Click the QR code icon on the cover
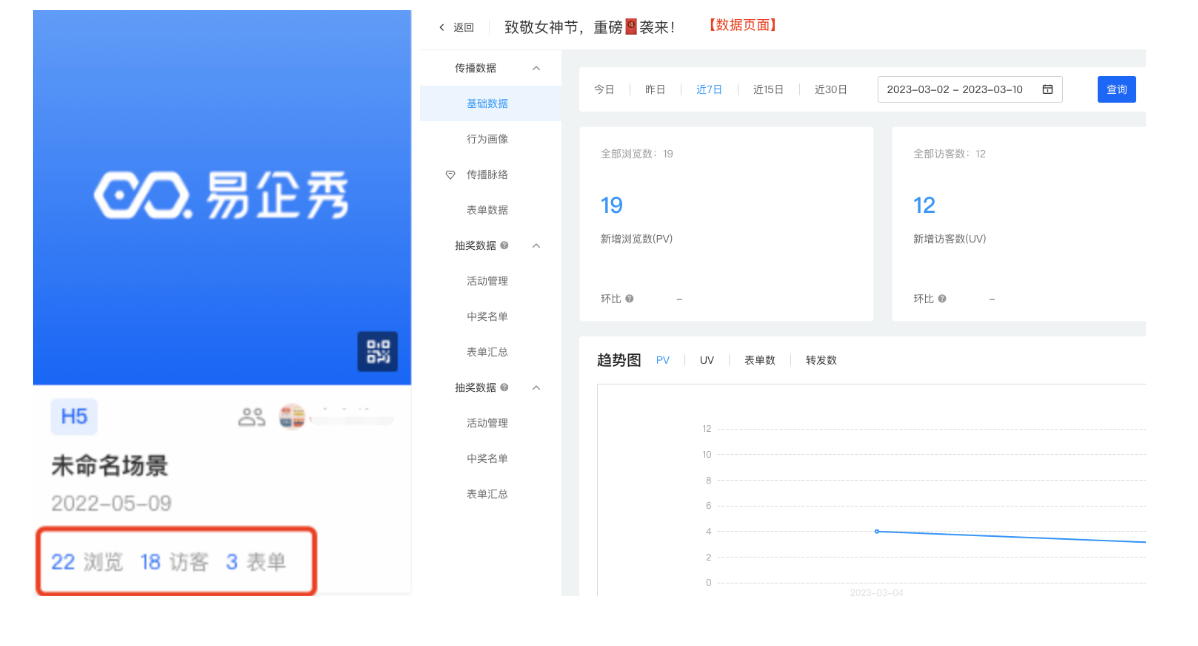Screen dimensions: 1198x646 pos(377,352)
